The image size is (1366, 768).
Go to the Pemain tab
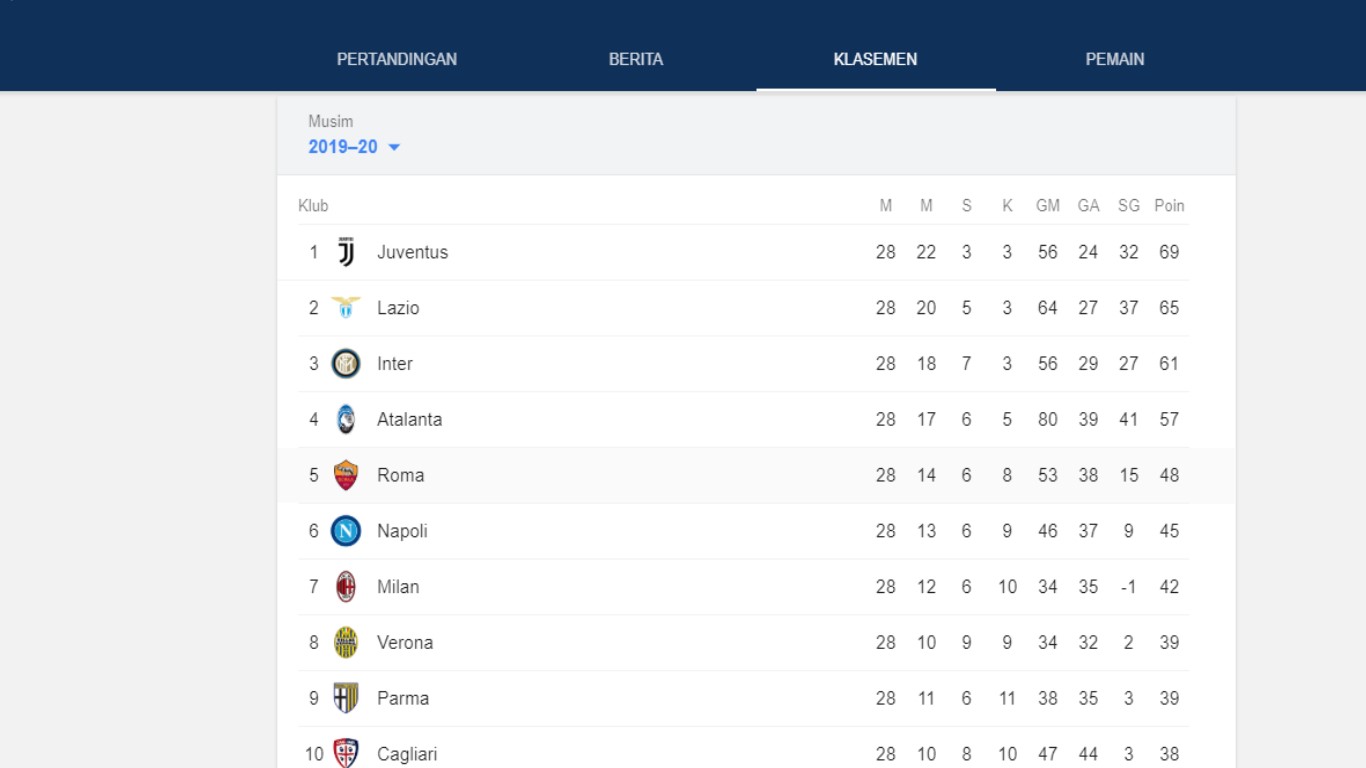(1115, 59)
